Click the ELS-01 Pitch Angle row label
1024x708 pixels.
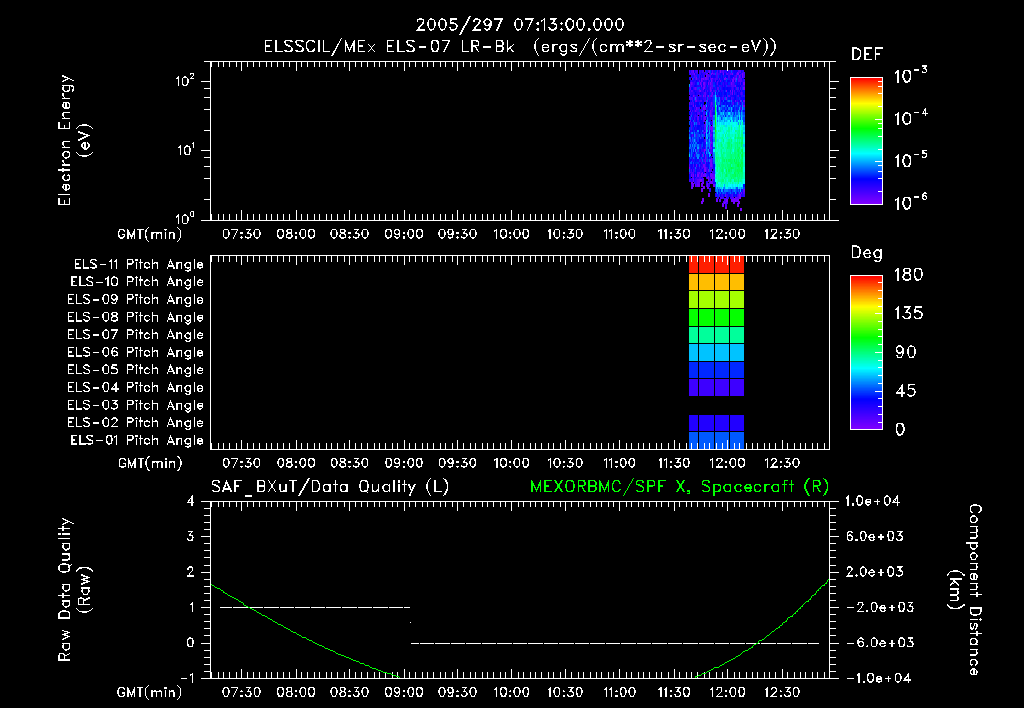[x=136, y=440]
